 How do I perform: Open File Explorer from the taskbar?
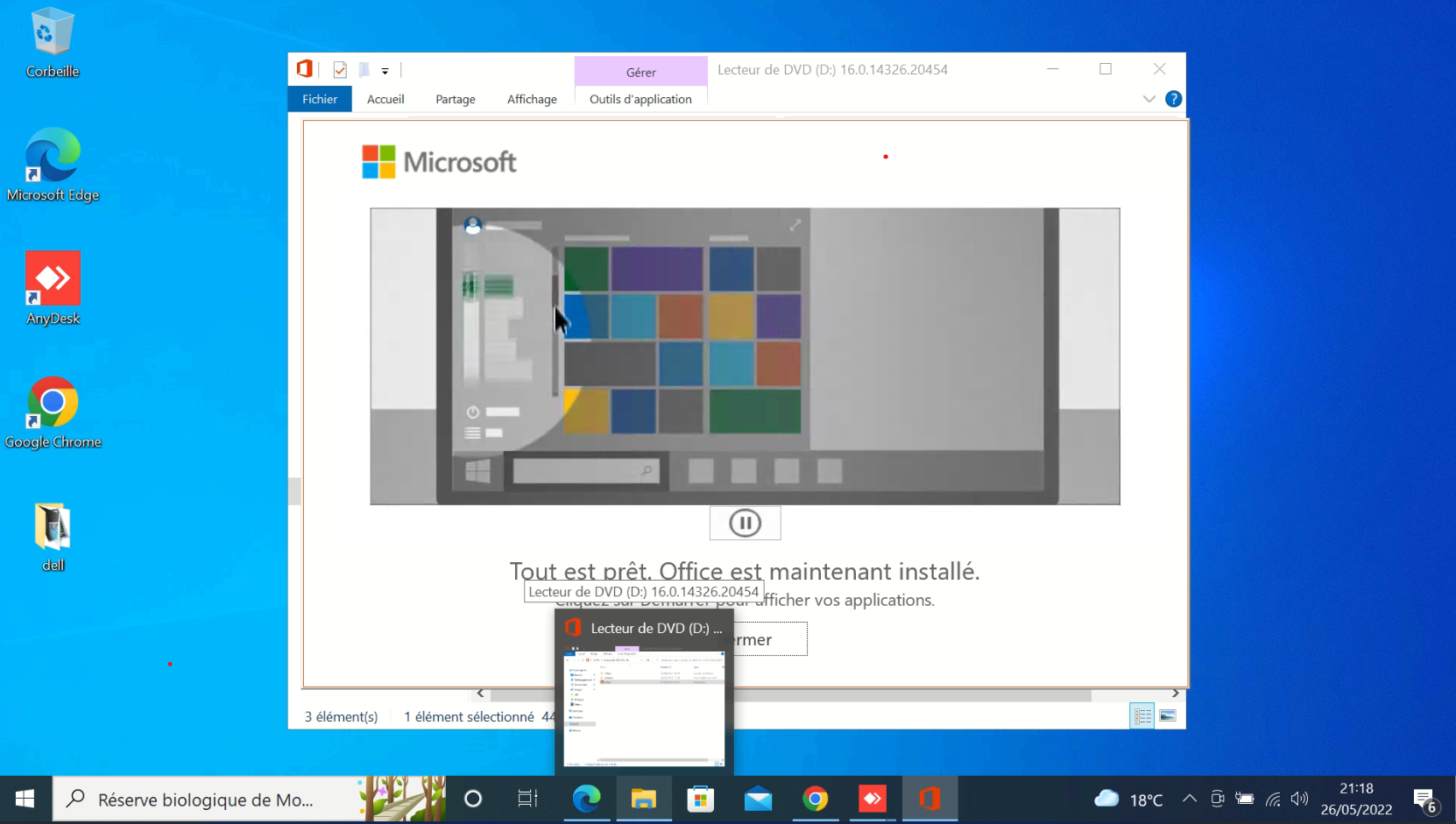click(x=644, y=799)
